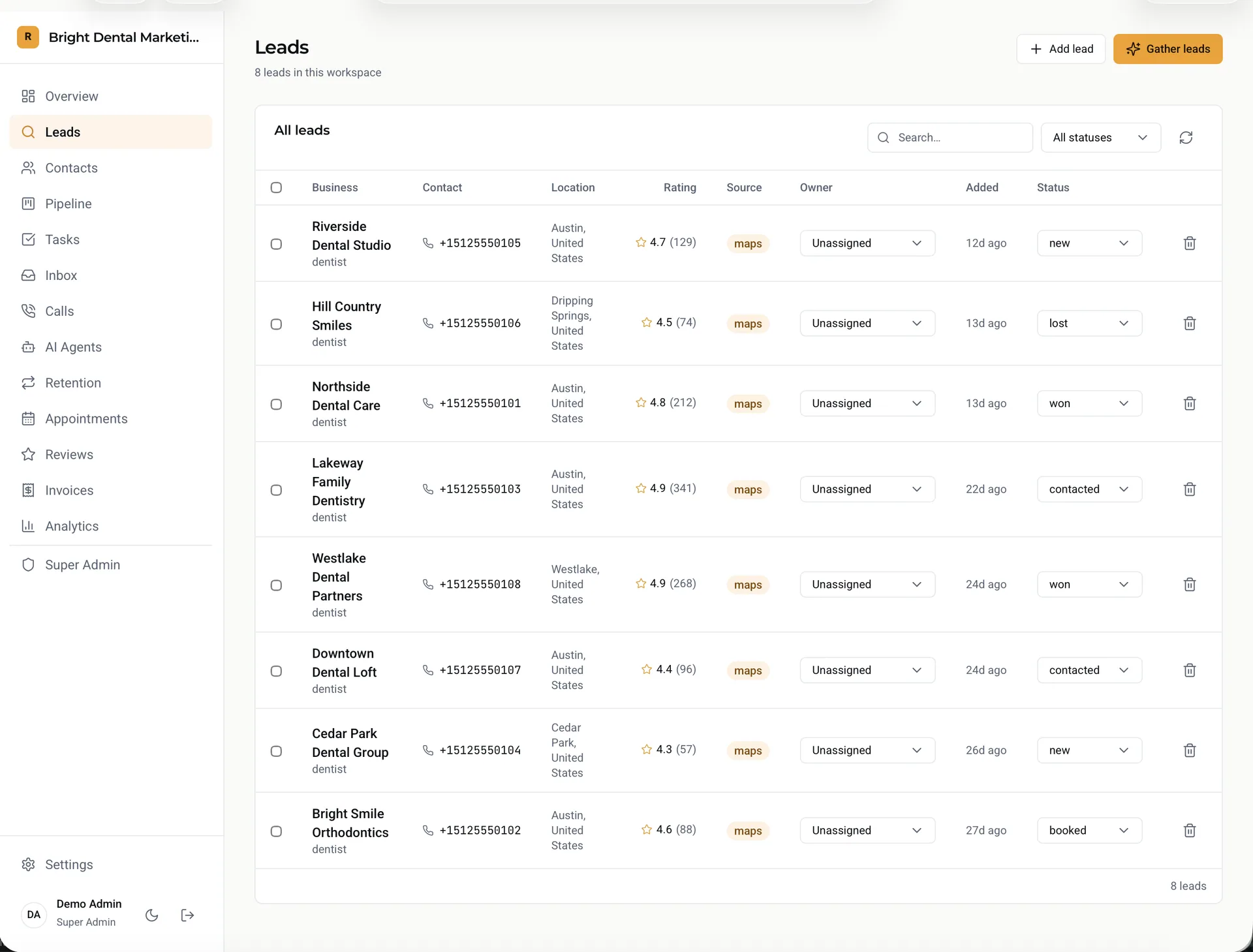The height and width of the screenshot is (952, 1253).
Task: Open Settings in the sidebar
Action: point(111,865)
